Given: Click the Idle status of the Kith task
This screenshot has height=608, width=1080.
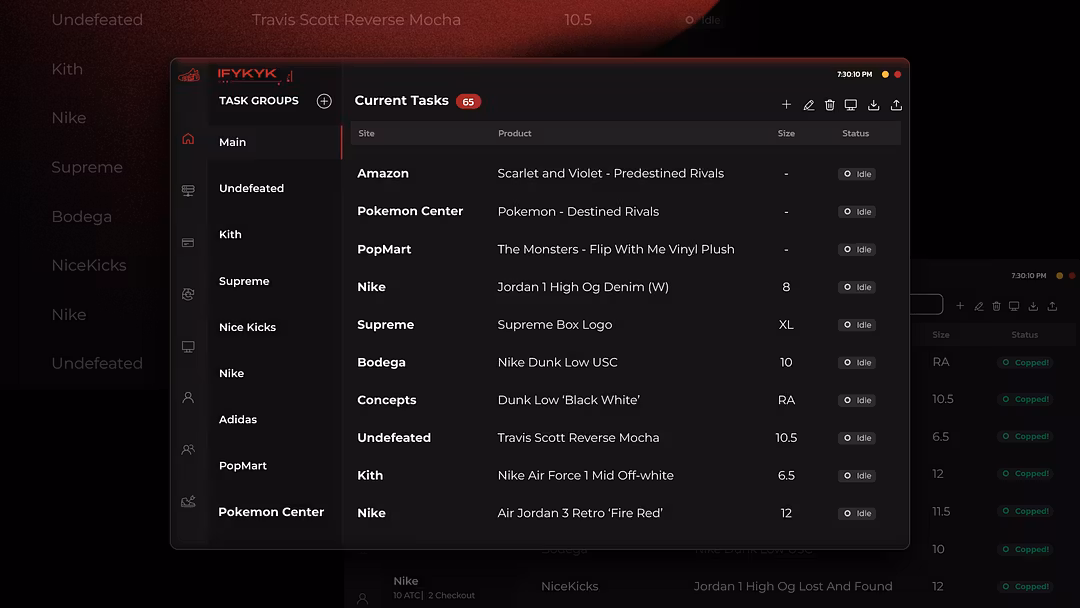Looking at the screenshot, I should 857,475.
